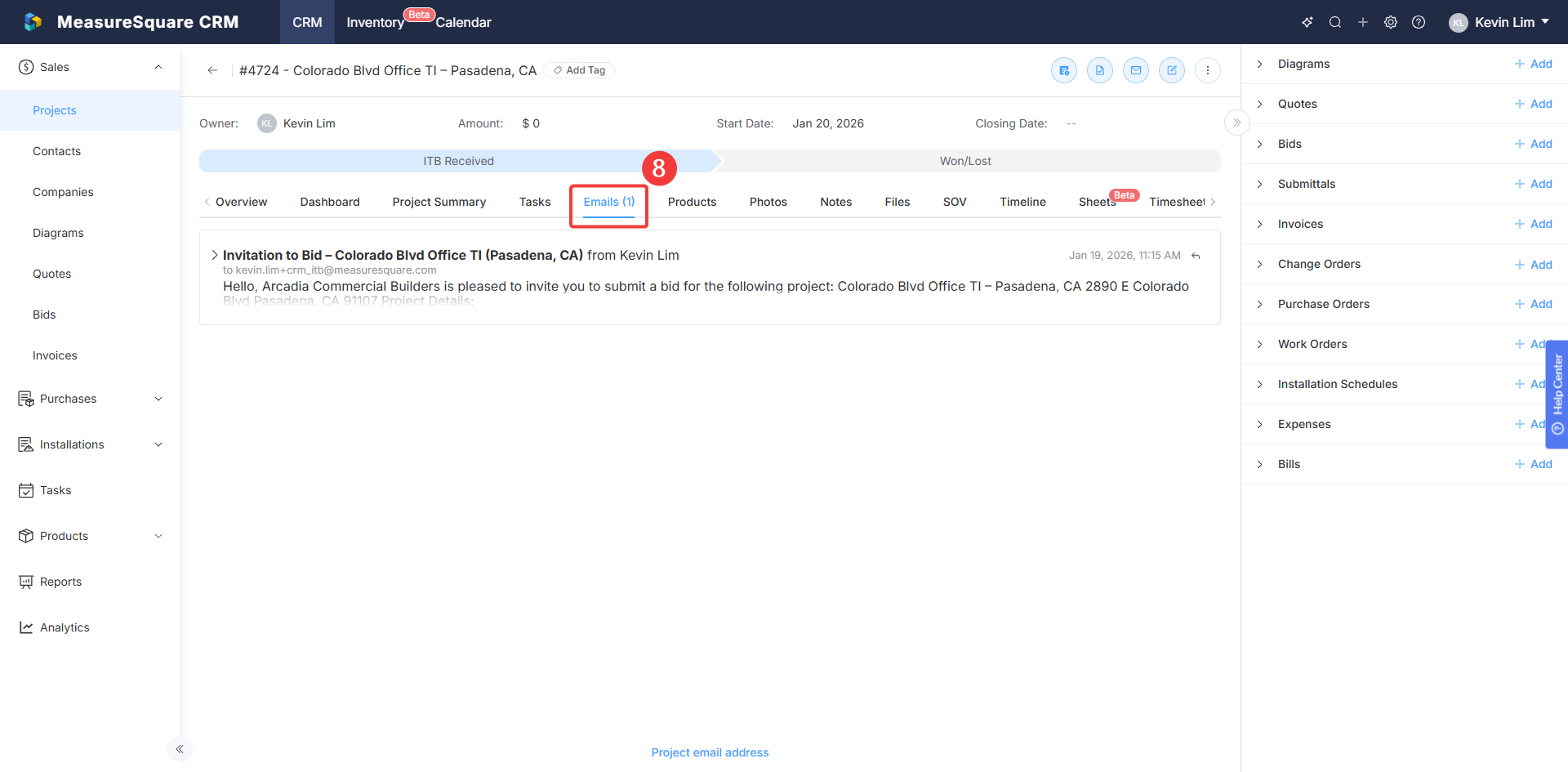This screenshot has width=1568, height=772.
Task: Expand the Purchases sidebar section
Action: coord(158,399)
